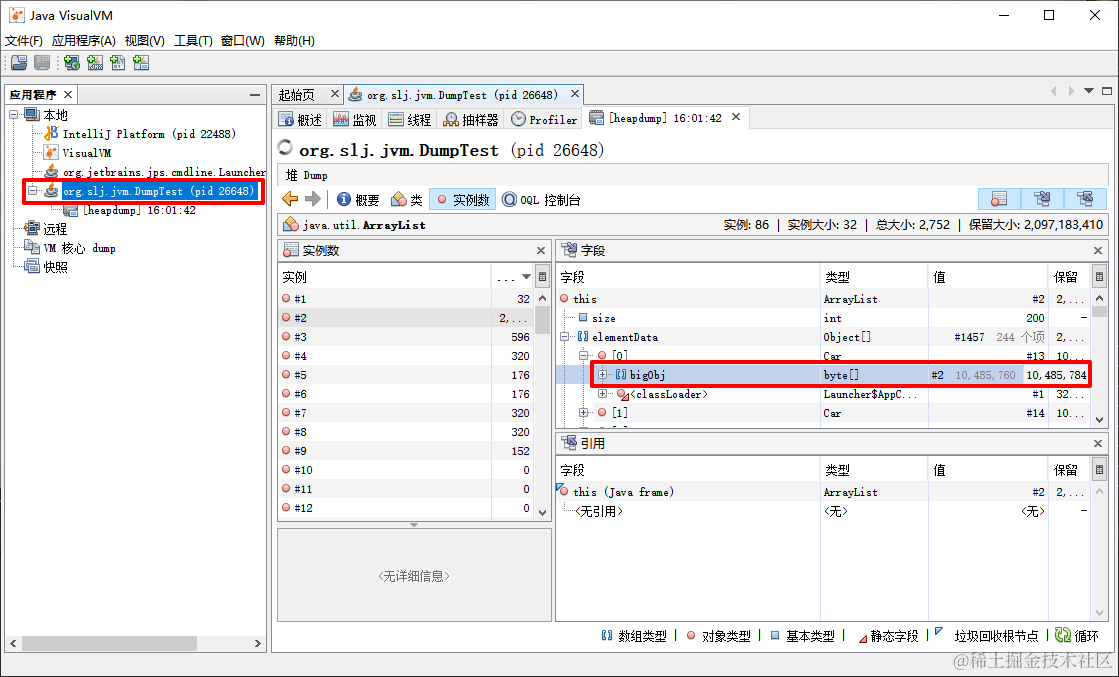The height and width of the screenshot is (677, 1119).
Task: Click the forward arrow in heap dump view
Action: (313, 199)
